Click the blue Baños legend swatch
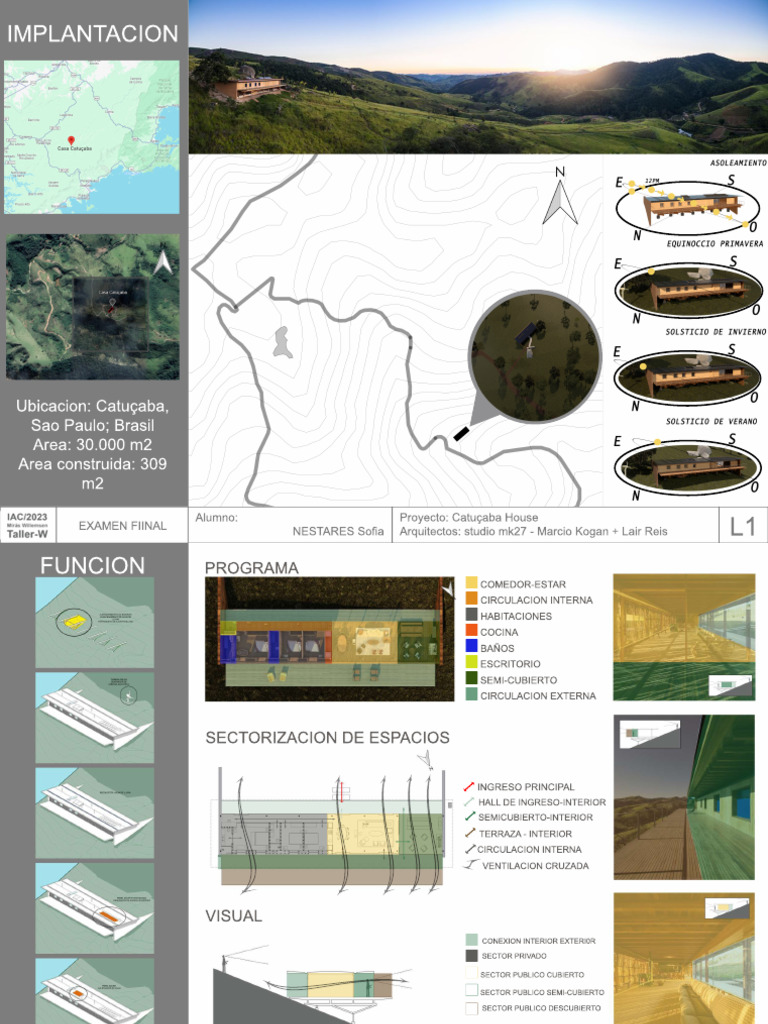 tap(472, 647)
